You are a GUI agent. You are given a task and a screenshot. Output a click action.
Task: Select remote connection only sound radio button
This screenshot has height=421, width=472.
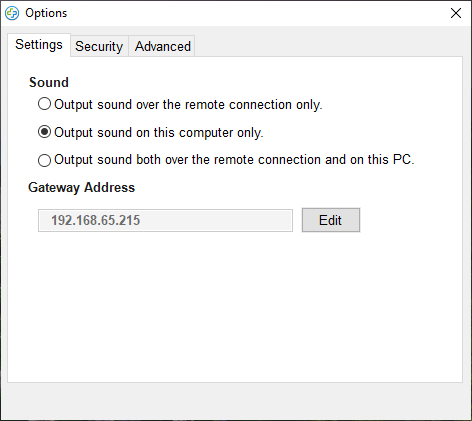pos(44,104)
